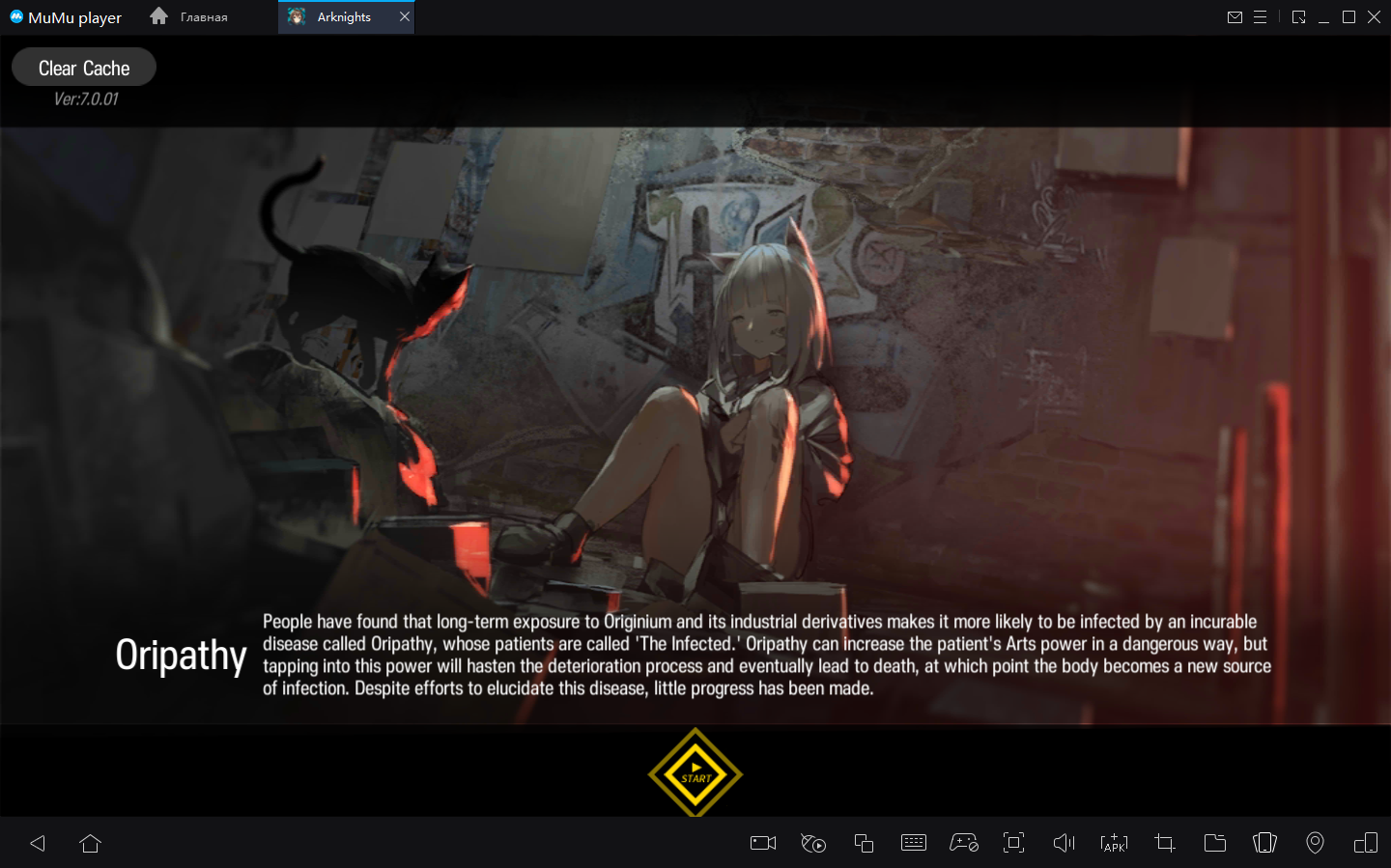The height and width of the screenshot is (868, 1391).
Task: Toggle the gamepad control icon
Action: pyautogui.click(x=964, y=843)
